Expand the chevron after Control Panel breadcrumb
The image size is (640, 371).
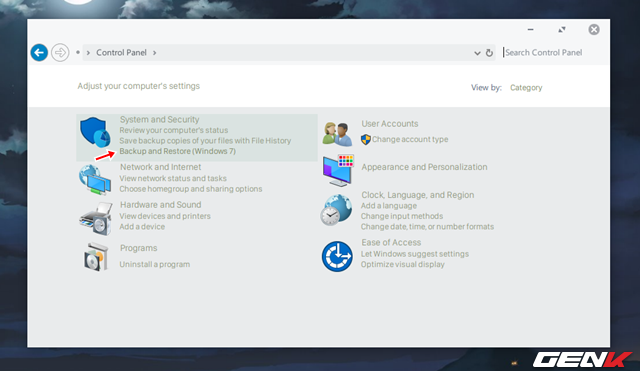click(x=154, y=53)
